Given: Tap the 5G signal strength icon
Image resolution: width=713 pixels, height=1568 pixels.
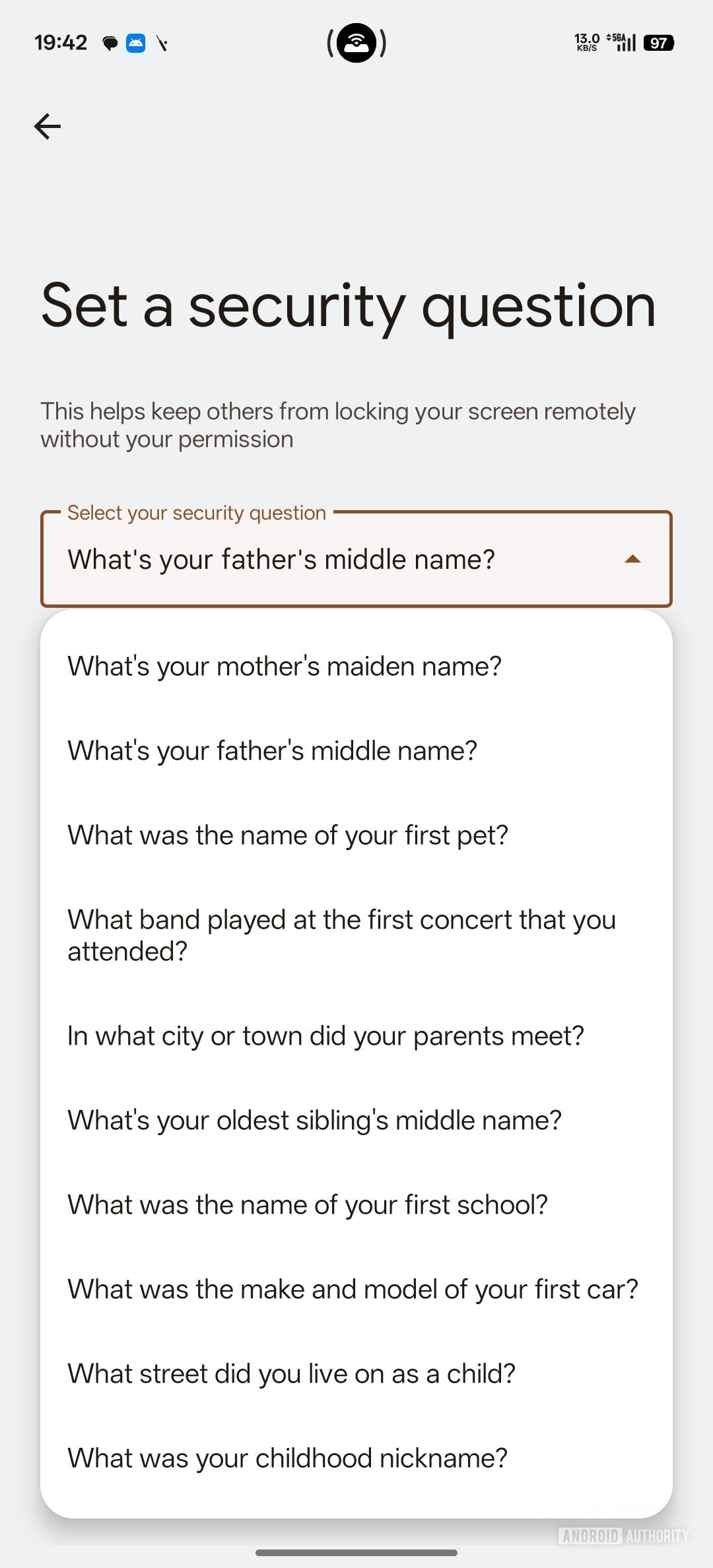Looking at the screenshot, I should tap(623, 42).
